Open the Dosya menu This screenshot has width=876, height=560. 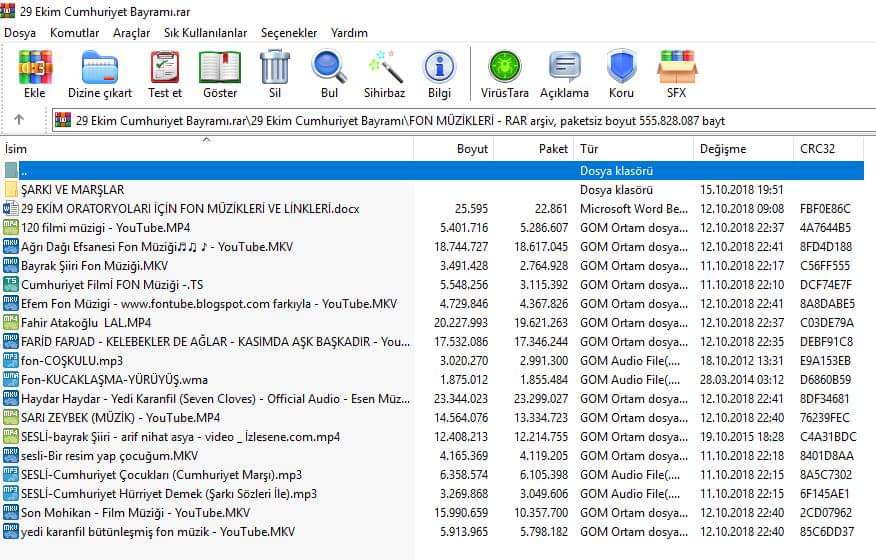pyautogui.click(x=20, y=33)
